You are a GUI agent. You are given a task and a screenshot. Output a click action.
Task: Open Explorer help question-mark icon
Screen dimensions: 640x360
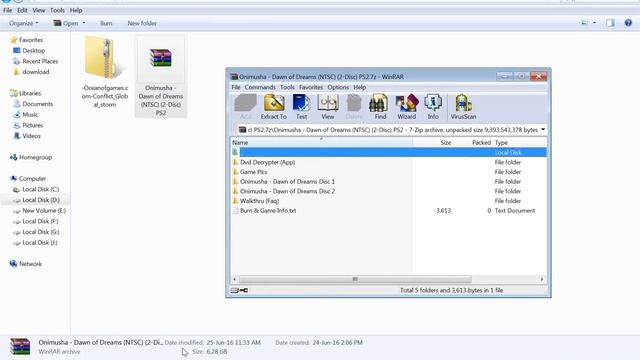point(628,23)
